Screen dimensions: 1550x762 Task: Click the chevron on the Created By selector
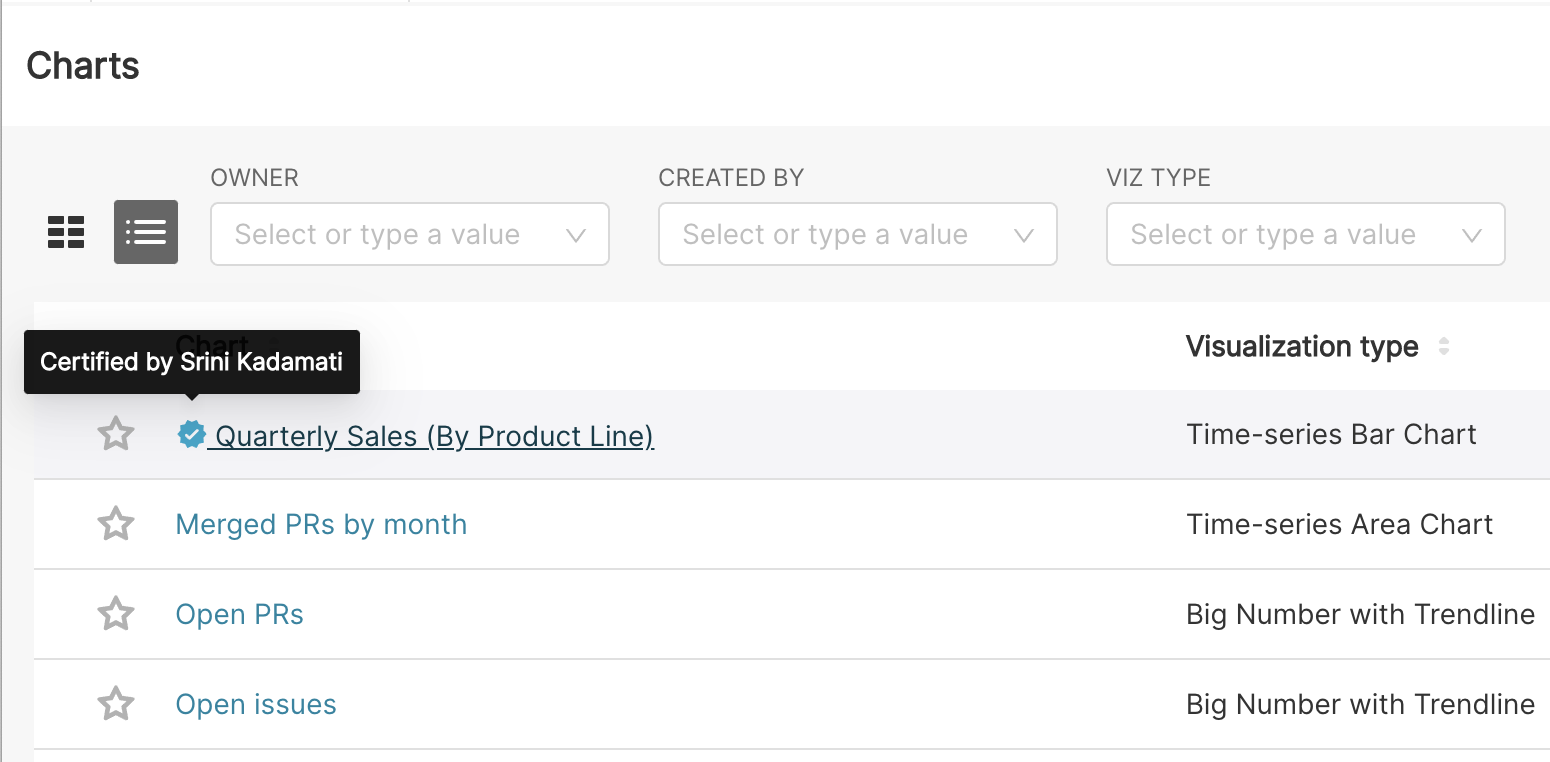point(1024,234)
